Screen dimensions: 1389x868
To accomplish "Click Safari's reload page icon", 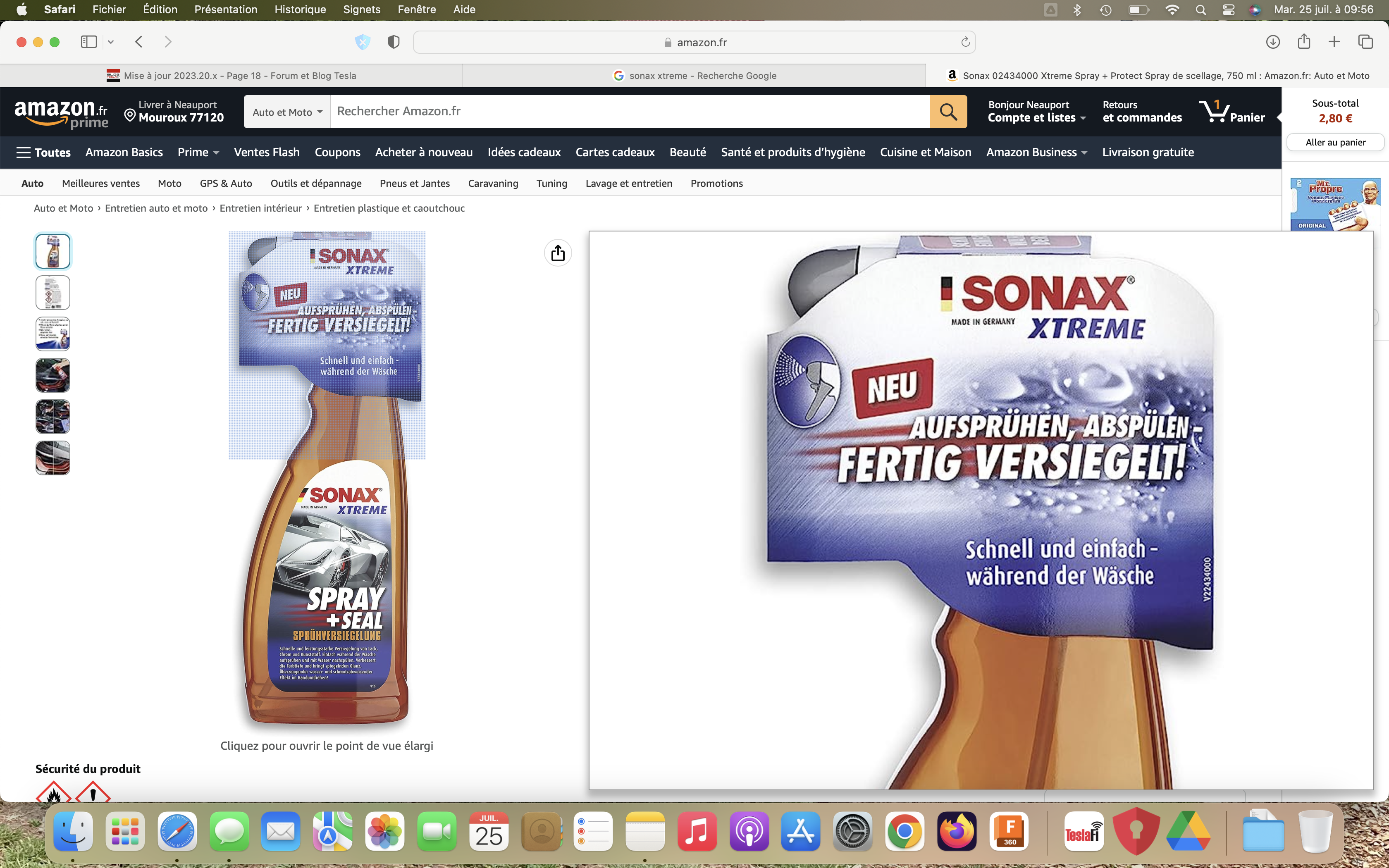I will (x=965, y=42).
